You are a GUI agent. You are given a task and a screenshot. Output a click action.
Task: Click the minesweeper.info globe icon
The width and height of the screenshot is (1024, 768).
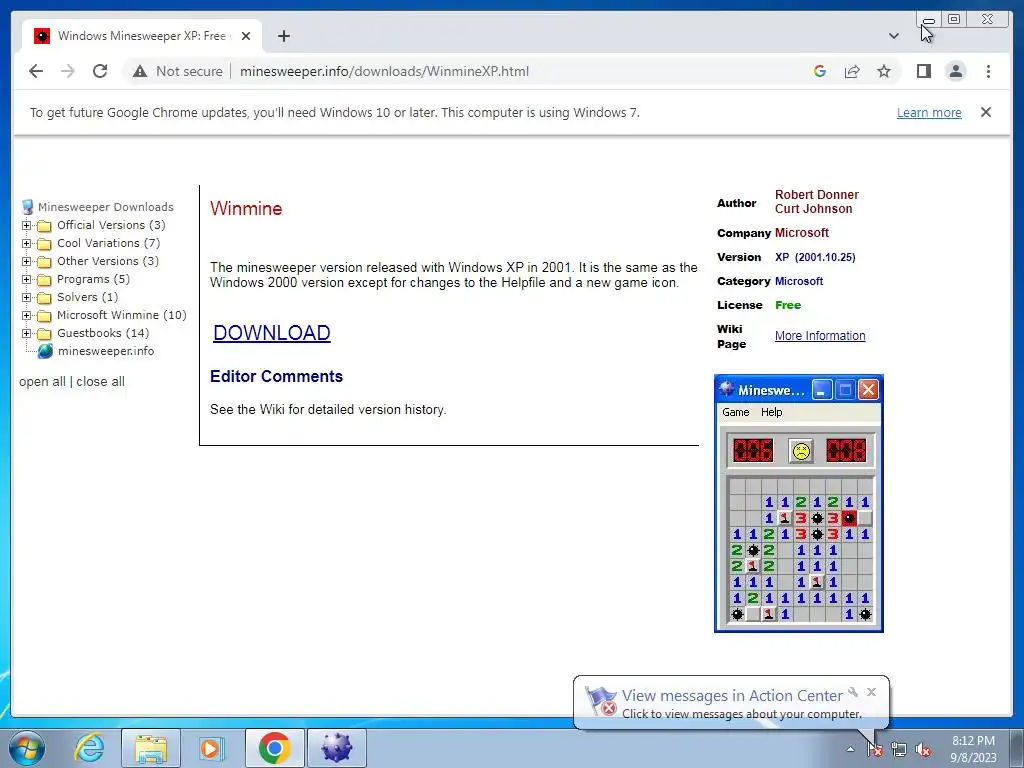click(45, 351)
